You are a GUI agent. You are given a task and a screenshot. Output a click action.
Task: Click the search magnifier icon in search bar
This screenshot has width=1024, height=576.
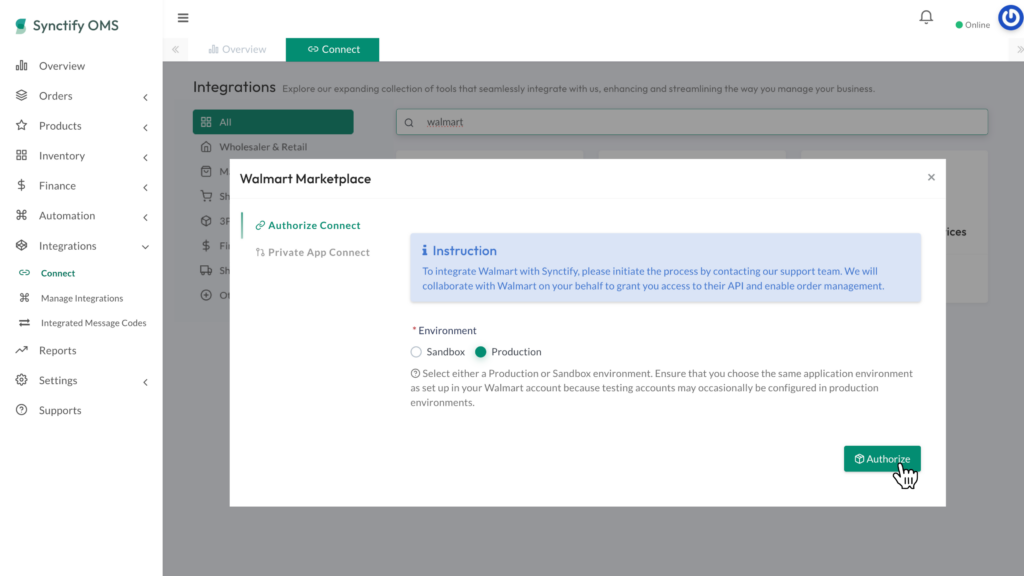[409, 122]
